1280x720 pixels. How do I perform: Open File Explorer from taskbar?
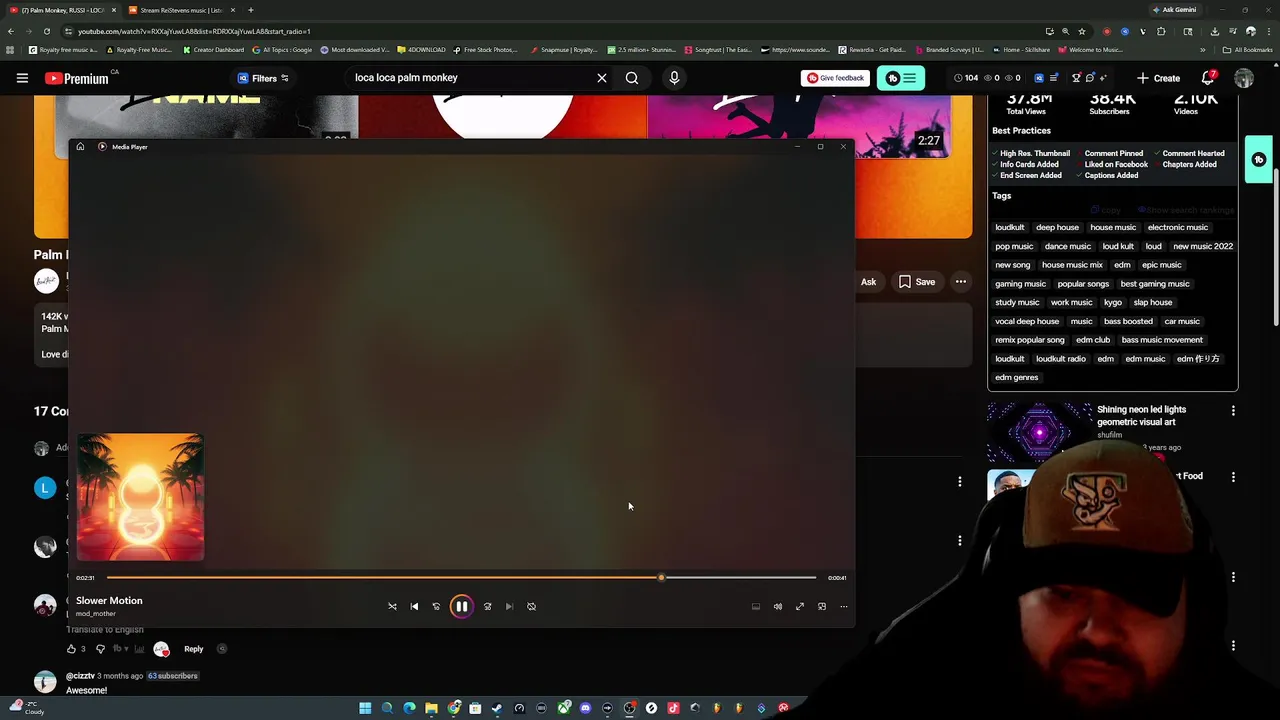click(x=431, y=708)
